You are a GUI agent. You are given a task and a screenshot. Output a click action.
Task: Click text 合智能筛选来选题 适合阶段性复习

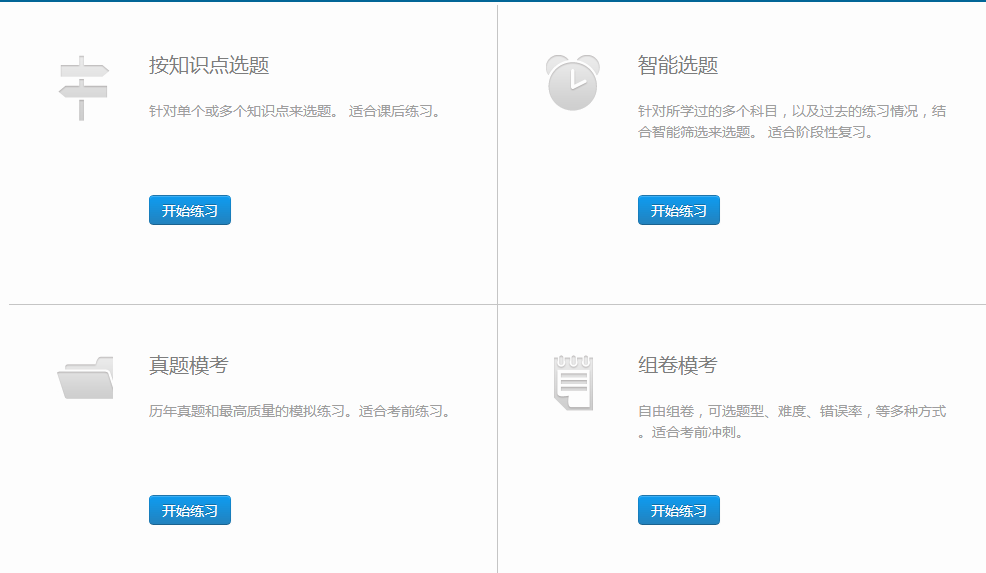click(x=755, y=132)
